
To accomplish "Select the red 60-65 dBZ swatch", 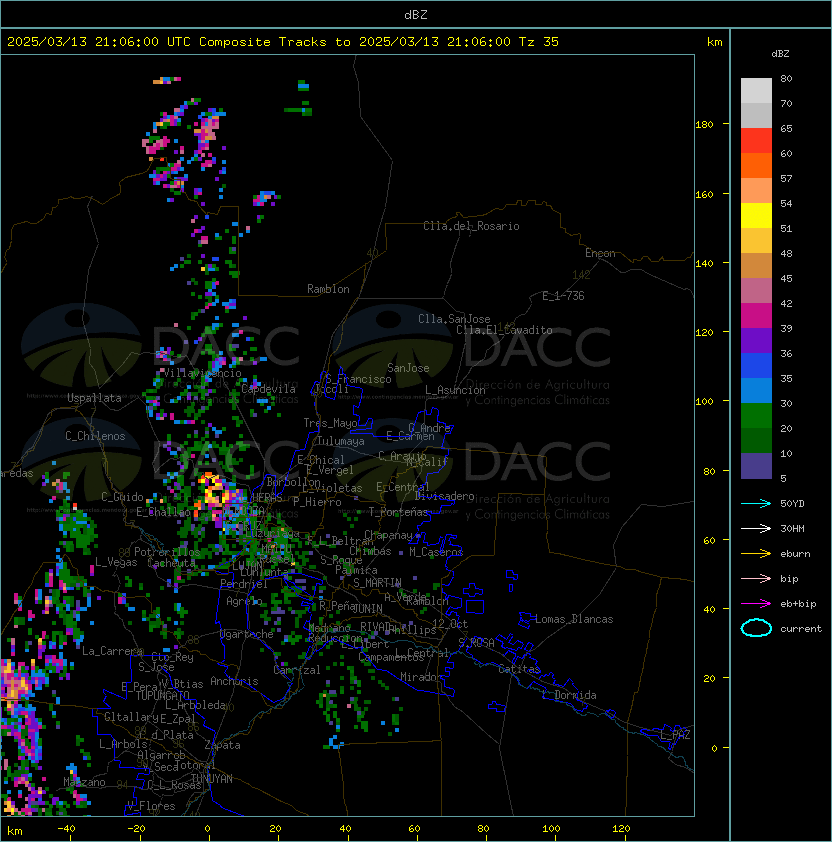I will pos(756,141).
